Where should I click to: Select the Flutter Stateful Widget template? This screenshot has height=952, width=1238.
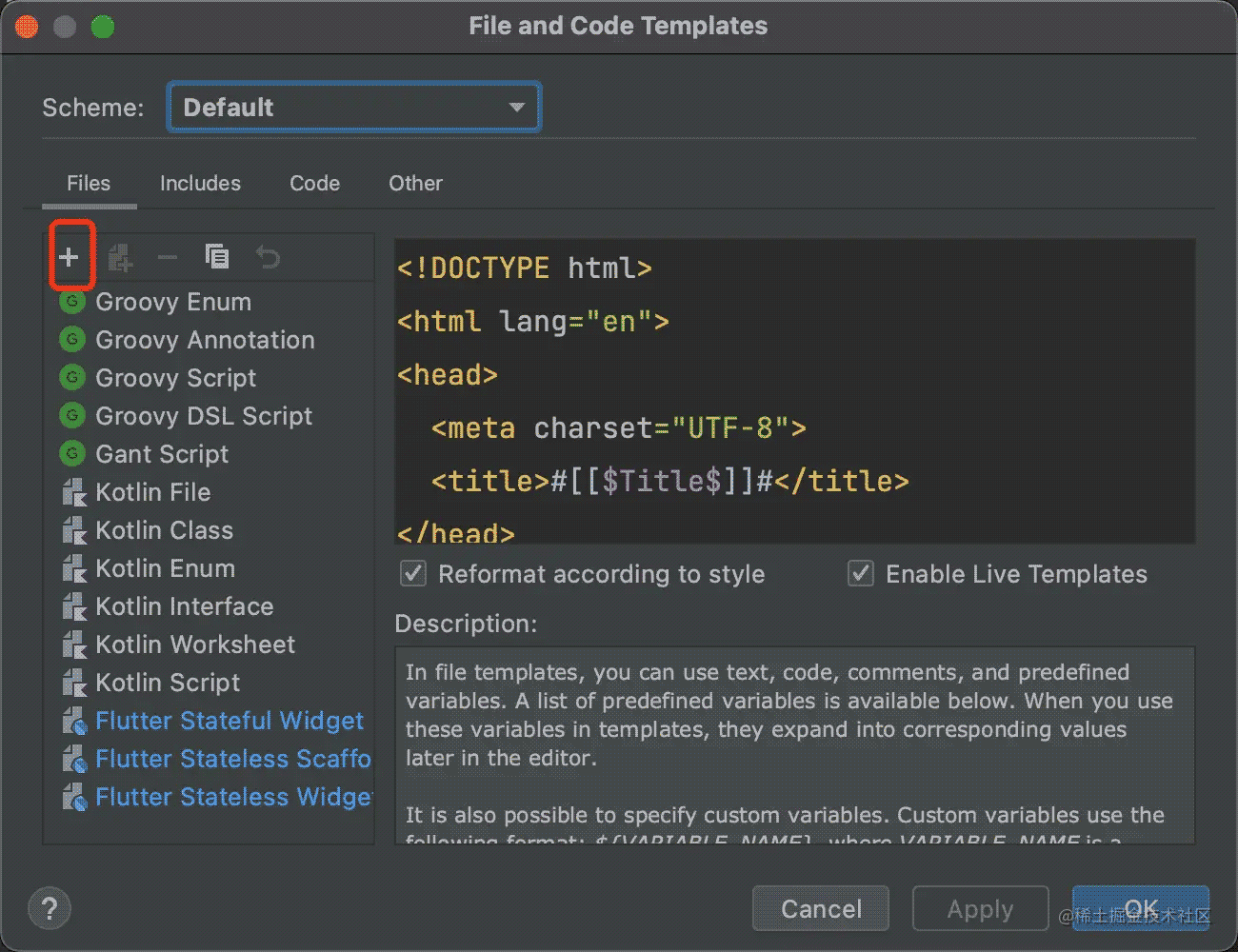click(x=230, y=721)
